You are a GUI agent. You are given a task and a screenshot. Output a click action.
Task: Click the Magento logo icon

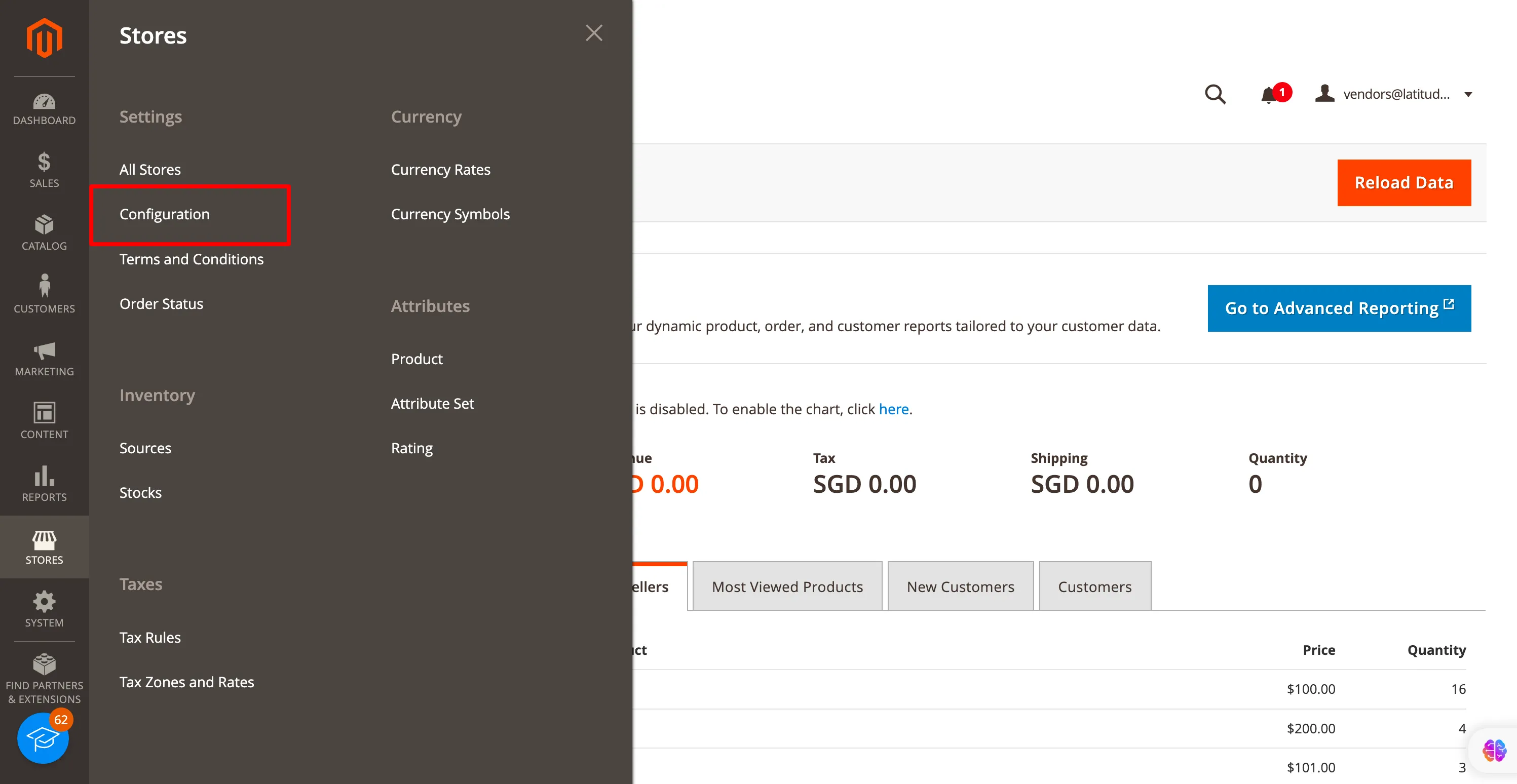point(44,38)
